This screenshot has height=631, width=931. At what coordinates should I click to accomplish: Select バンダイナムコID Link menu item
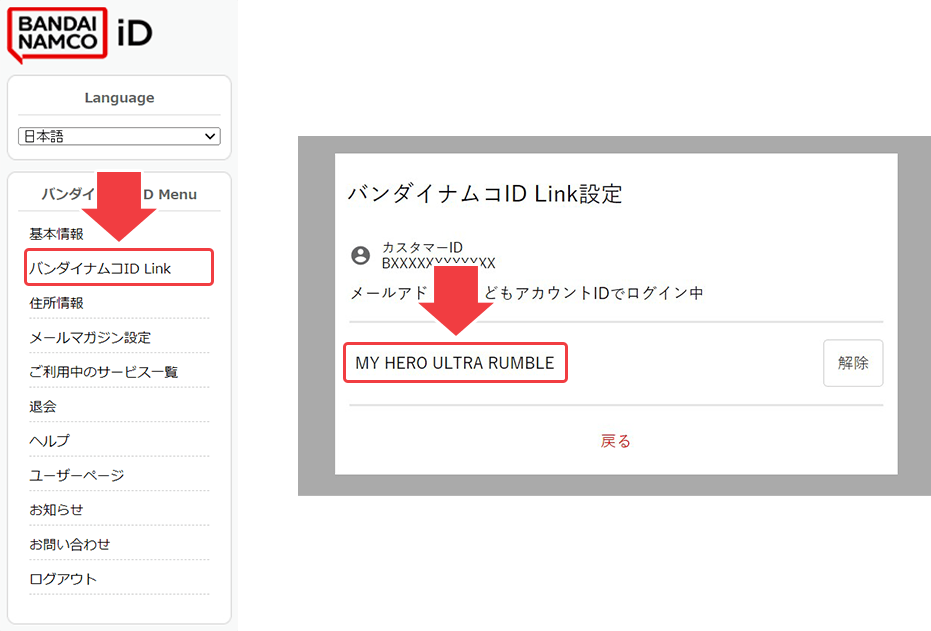[100, 268]
